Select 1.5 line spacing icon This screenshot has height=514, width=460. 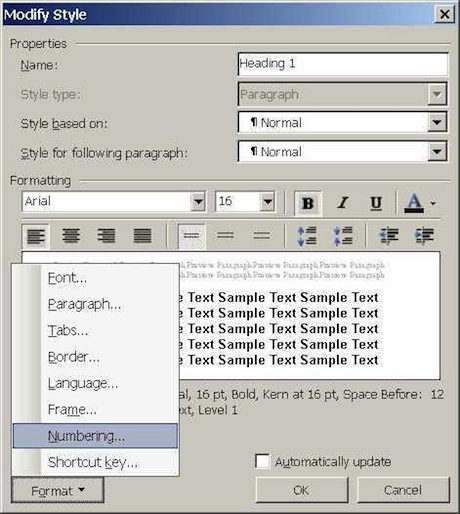(x=225, y=236)
